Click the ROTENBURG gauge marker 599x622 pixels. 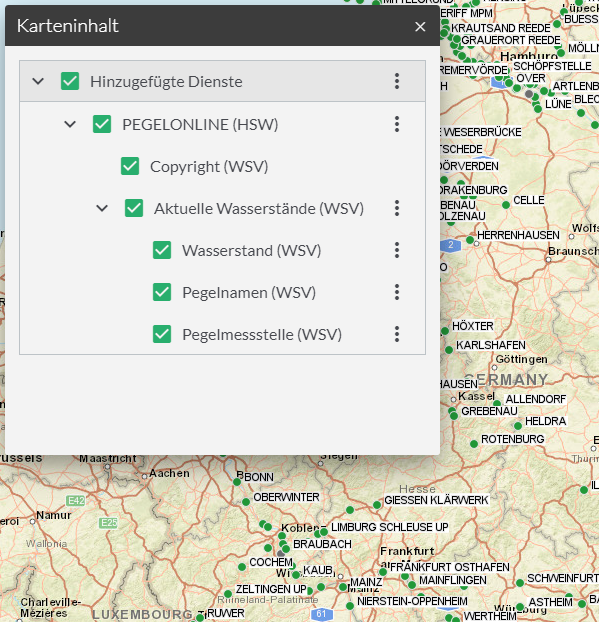[474, 444]
